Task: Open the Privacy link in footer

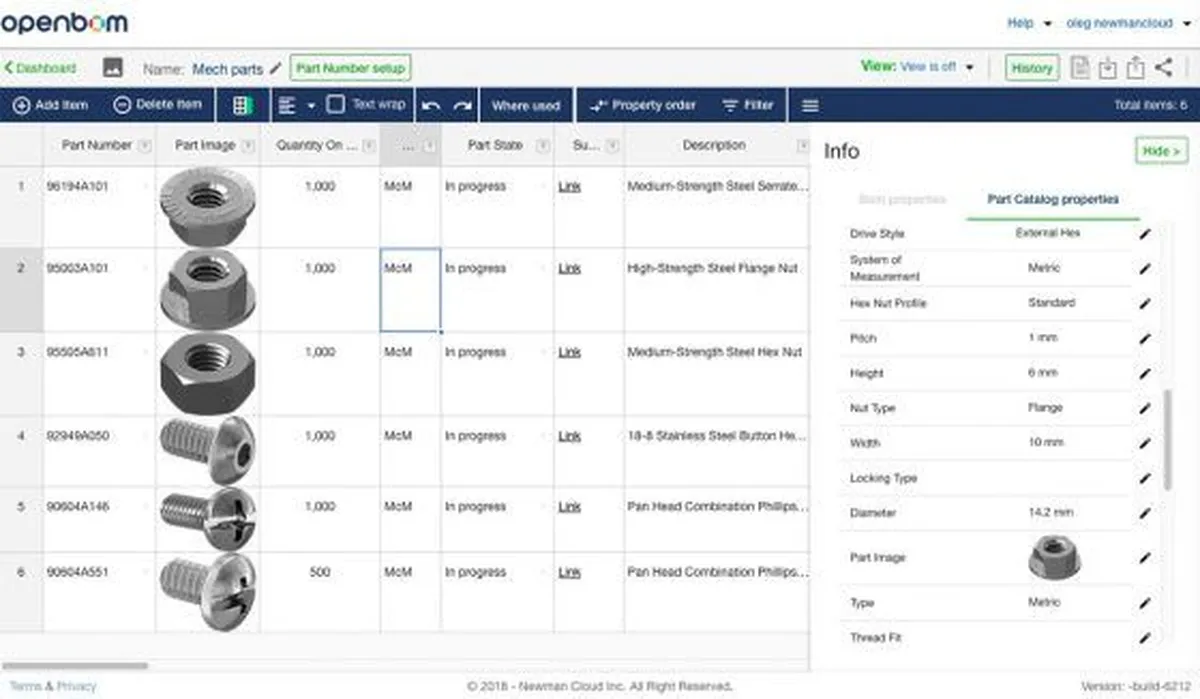Action: (x=77, y=686)
